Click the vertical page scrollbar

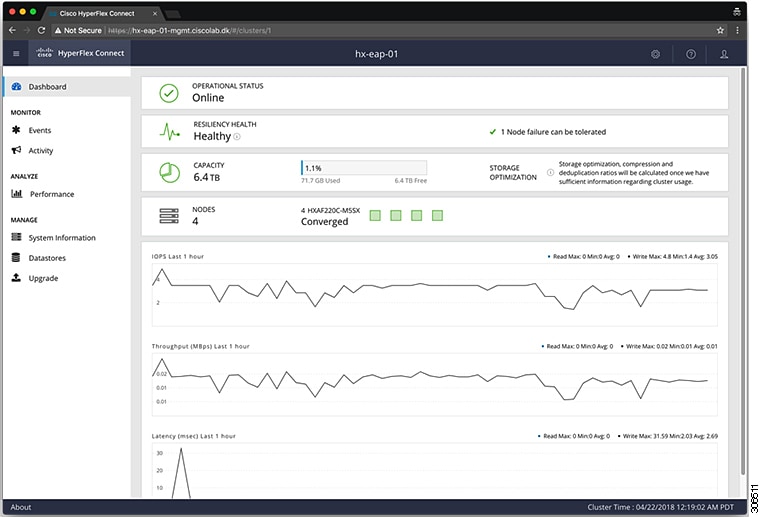[x=743, y=272]
